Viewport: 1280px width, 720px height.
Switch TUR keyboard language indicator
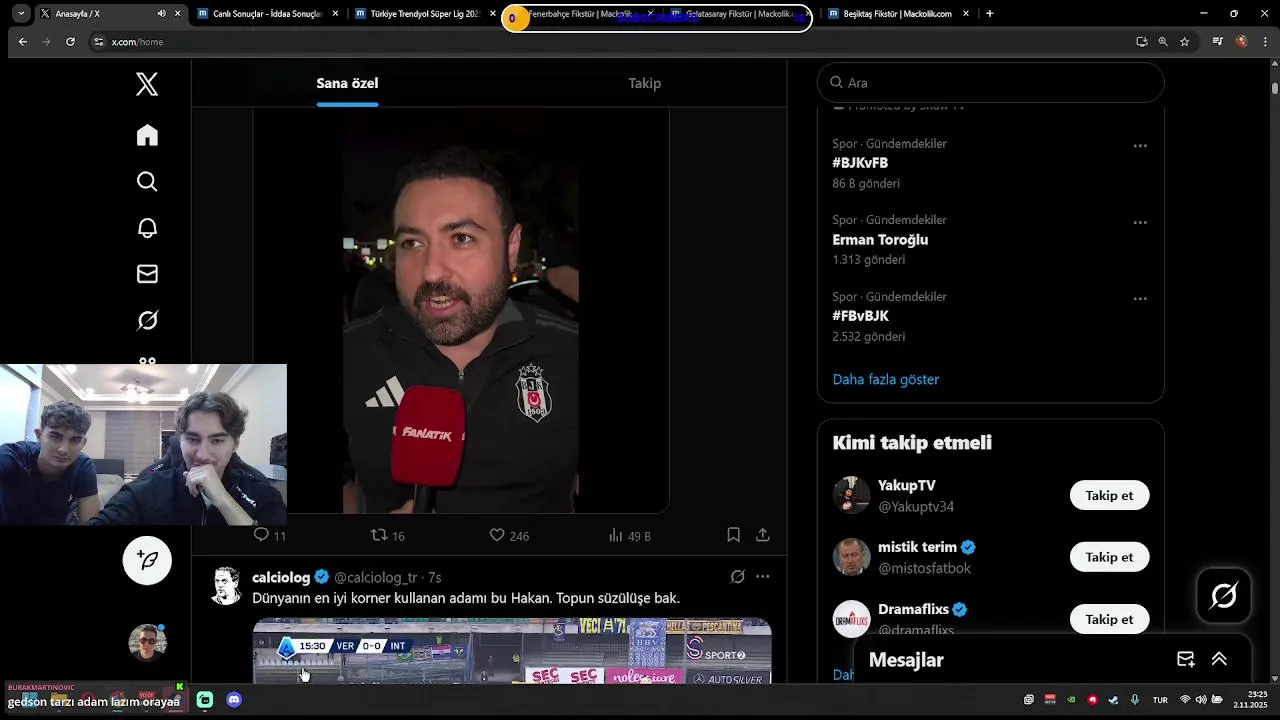(x=1160, y=700)
